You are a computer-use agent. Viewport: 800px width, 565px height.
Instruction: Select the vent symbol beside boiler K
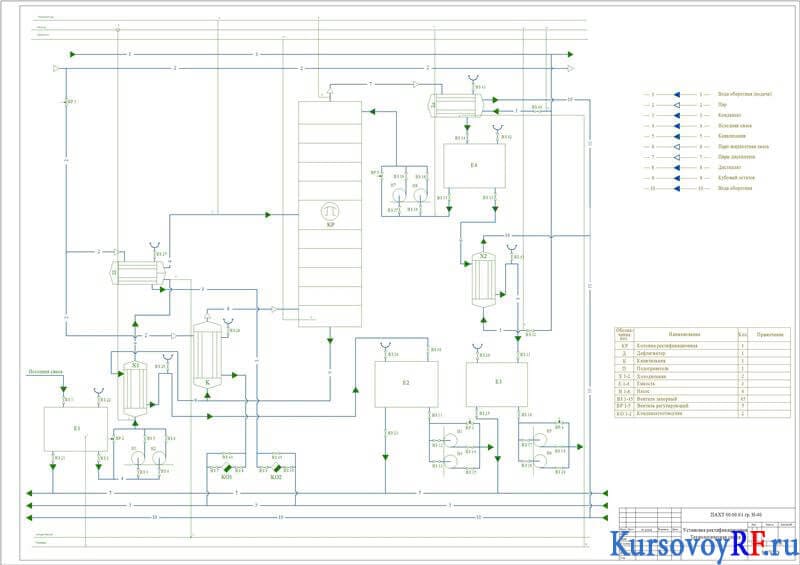(228, 322)
